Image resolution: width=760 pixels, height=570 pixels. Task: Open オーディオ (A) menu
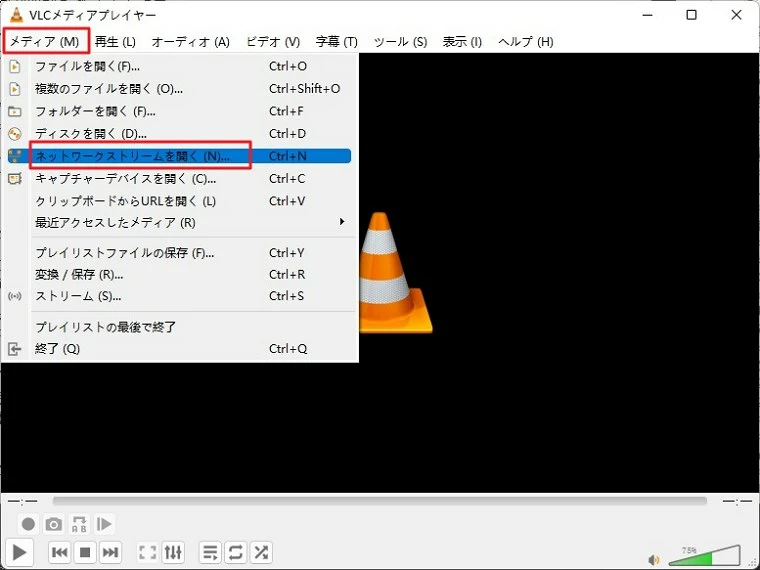[190, 42]
